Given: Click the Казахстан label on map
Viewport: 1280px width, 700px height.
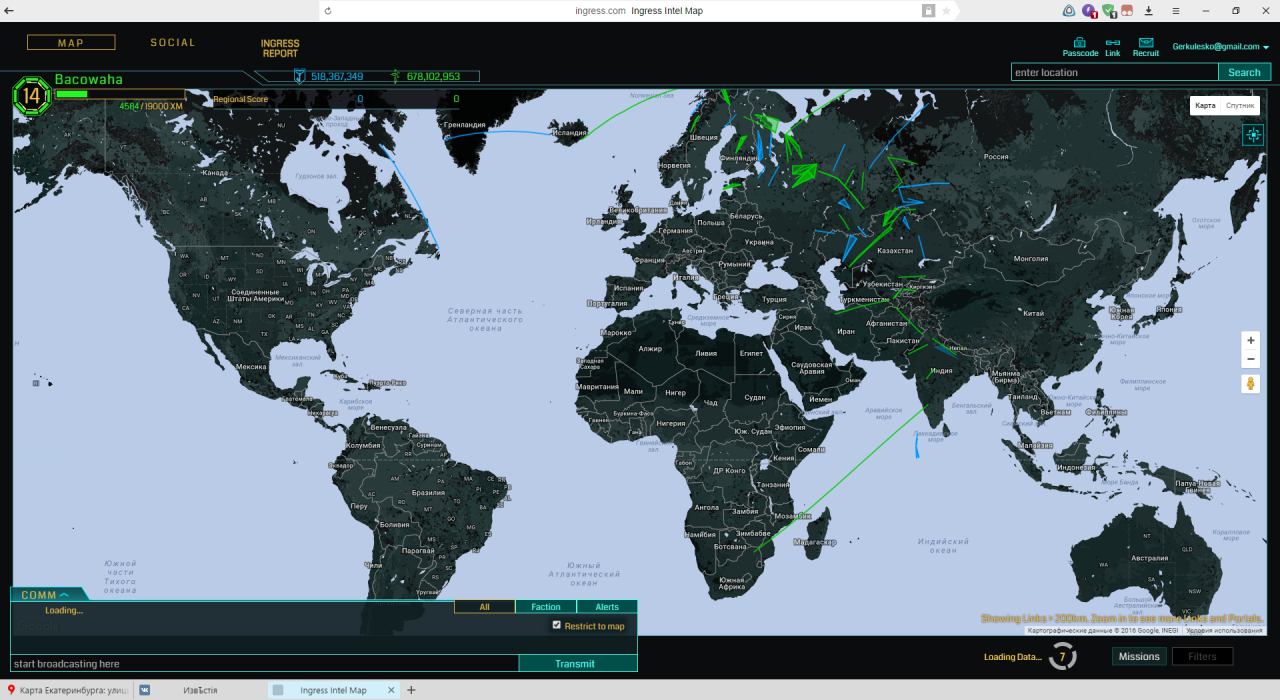Looking at the screenshot, I should (894, 250).
